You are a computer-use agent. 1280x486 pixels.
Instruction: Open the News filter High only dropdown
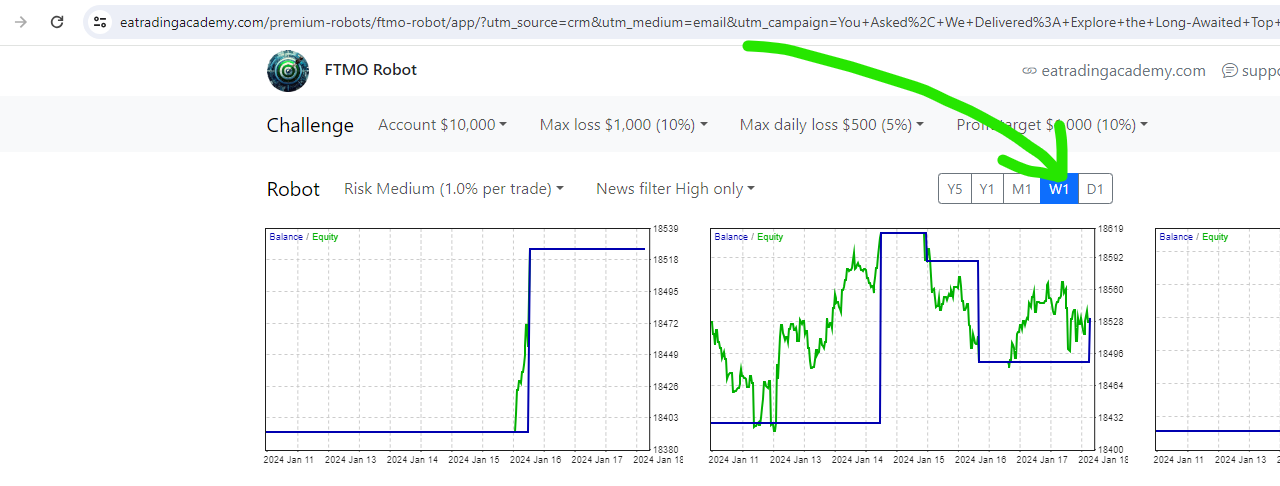675,188
